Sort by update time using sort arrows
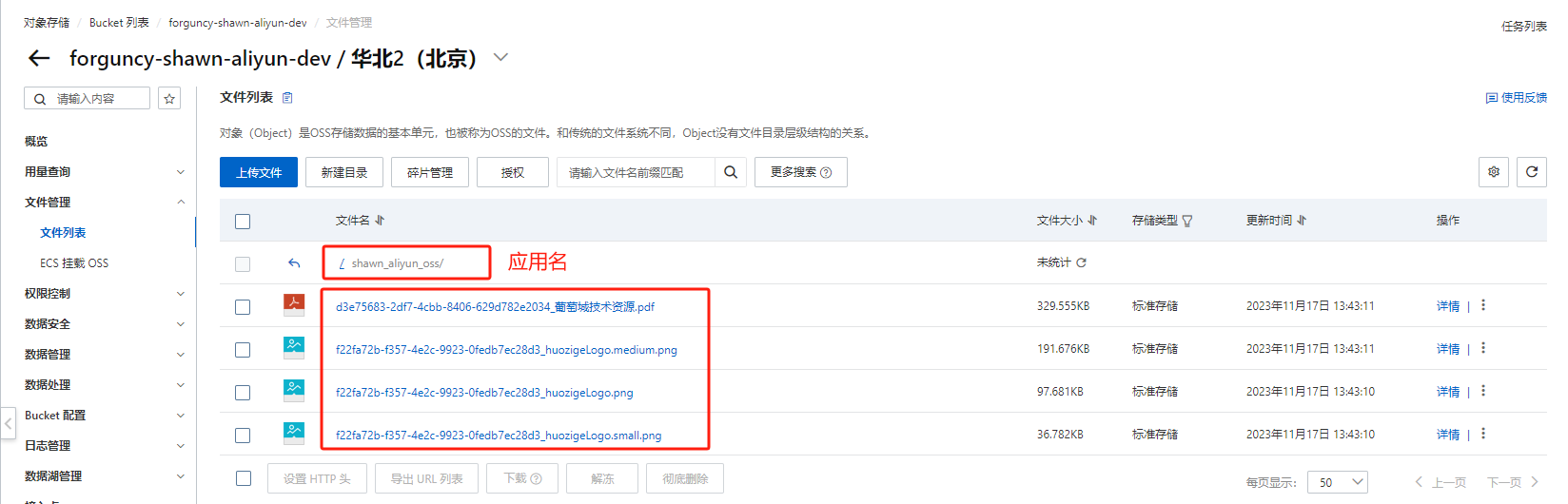 pyautogui.click(x=1302, y=221)
